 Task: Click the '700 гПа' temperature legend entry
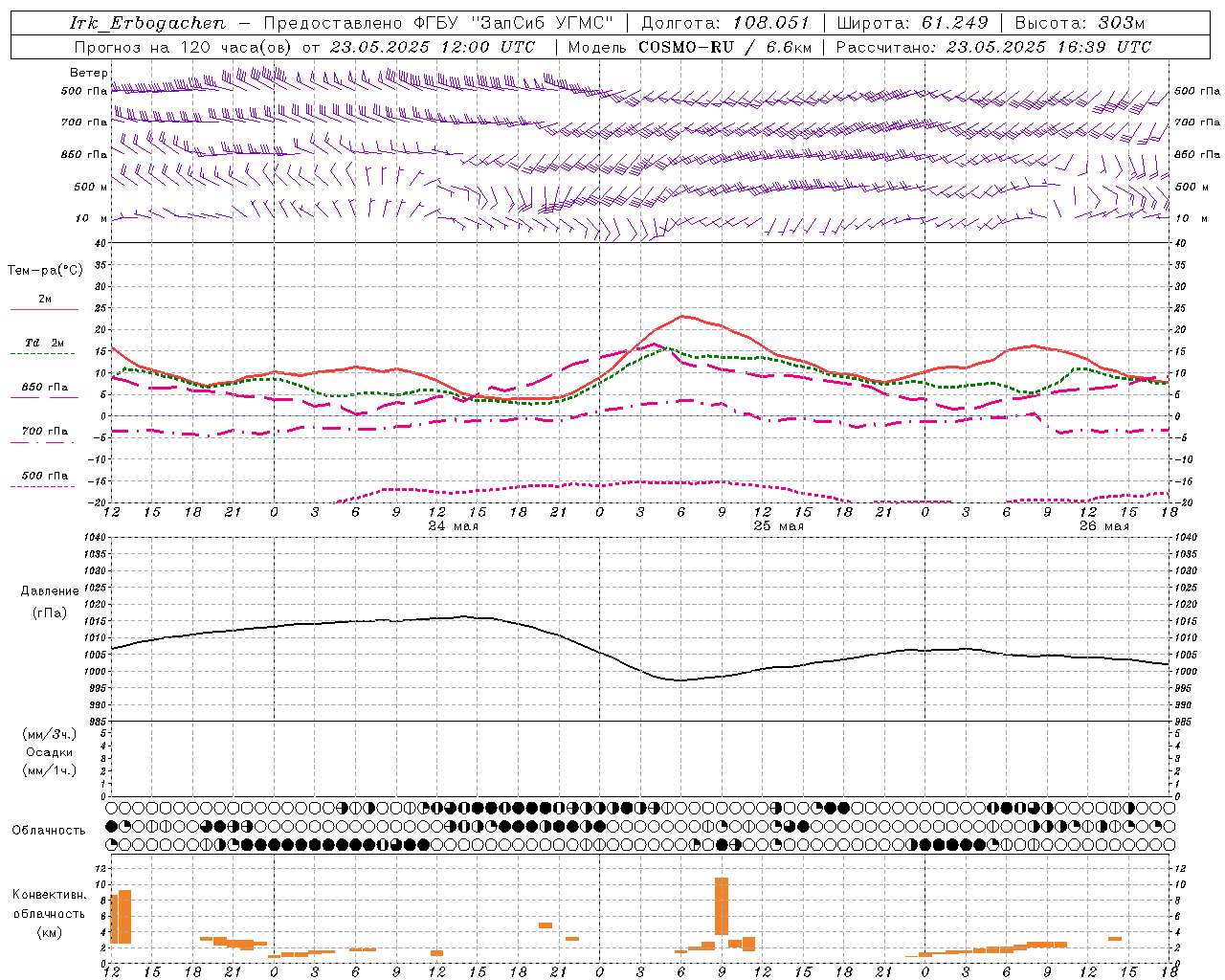tap(45, 431)
